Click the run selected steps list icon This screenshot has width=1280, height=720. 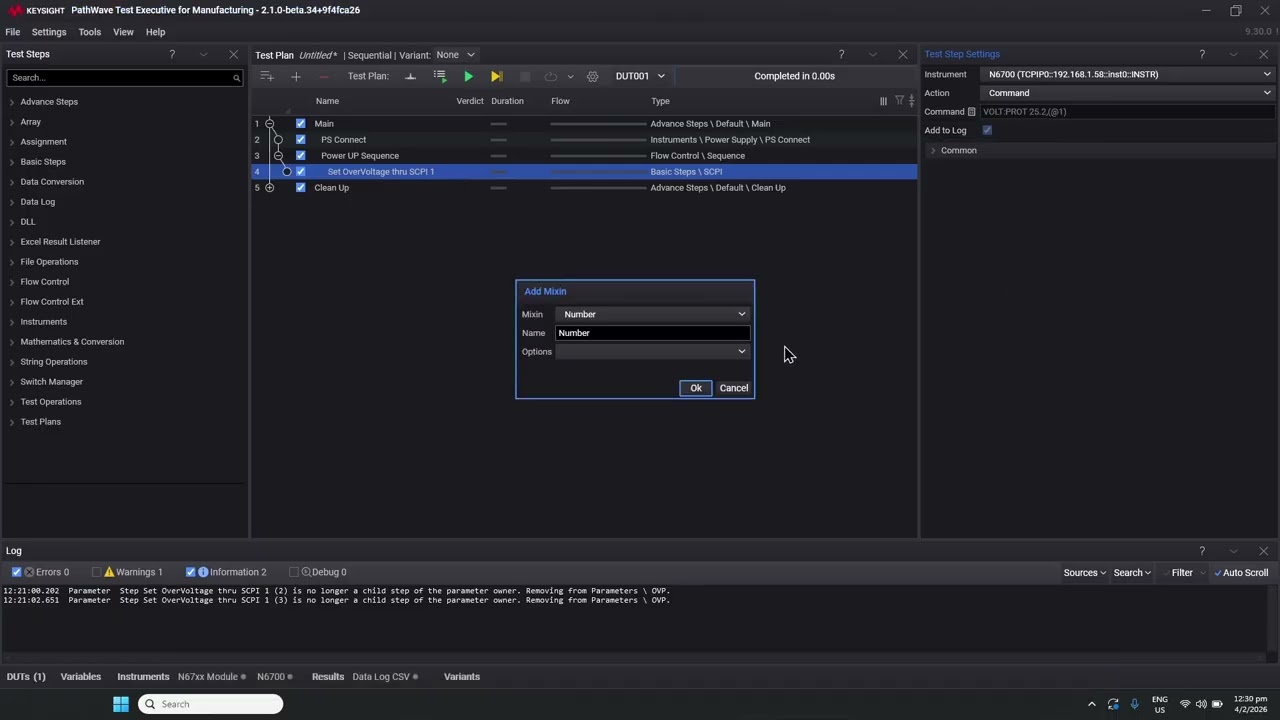click(439, 76)
